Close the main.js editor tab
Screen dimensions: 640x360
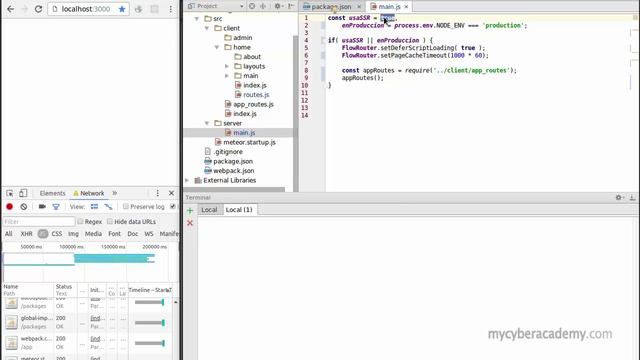[x=406, y=7]
